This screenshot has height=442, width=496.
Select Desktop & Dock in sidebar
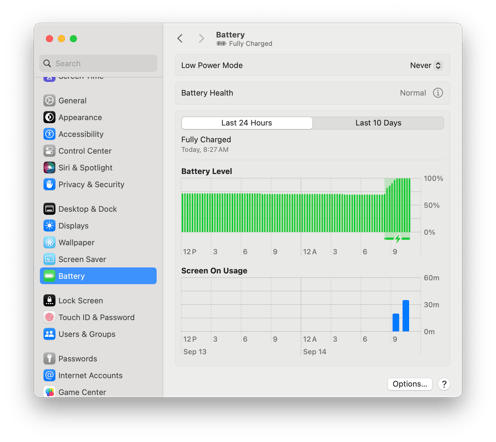click(x=98, y=209)
